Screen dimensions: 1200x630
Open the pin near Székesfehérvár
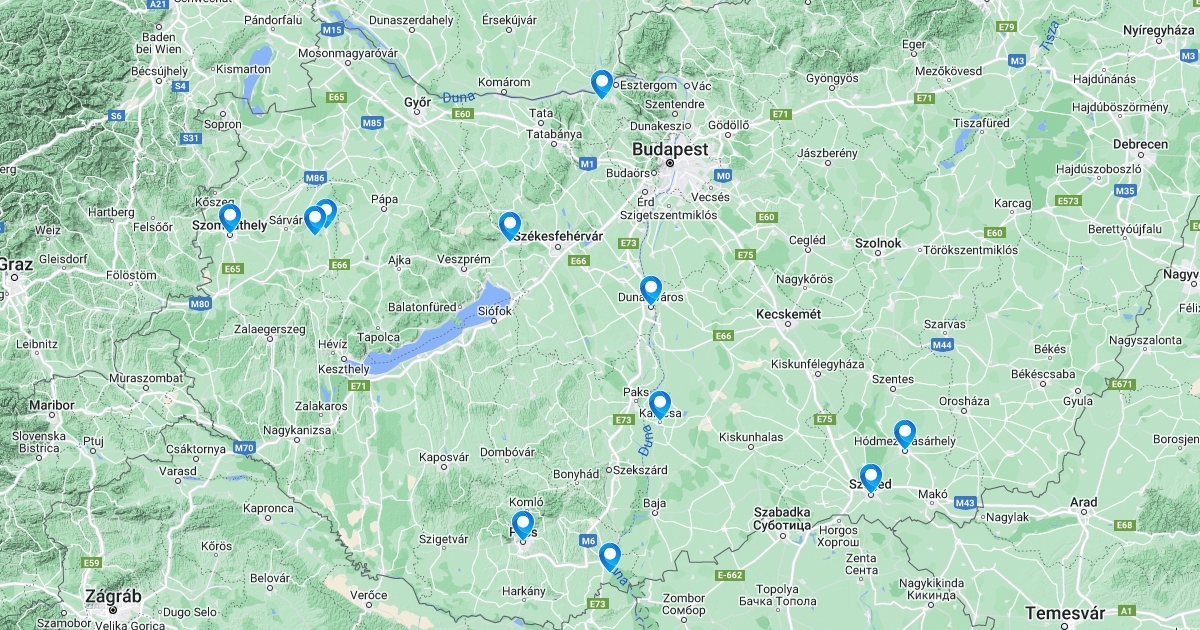pyautogui.click(x=510, y=226)
